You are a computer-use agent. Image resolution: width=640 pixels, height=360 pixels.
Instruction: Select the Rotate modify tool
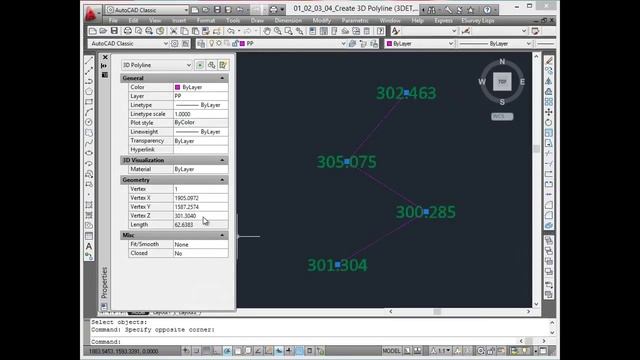[549, 122]
